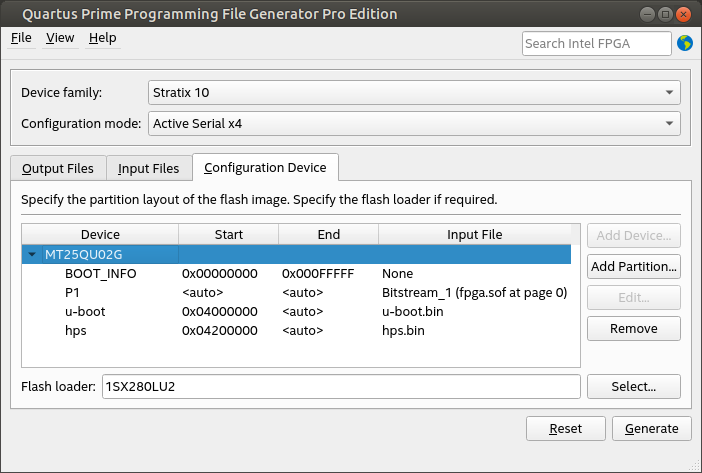
Task: Switch to the Input Files tab
Action: [148, 169]
